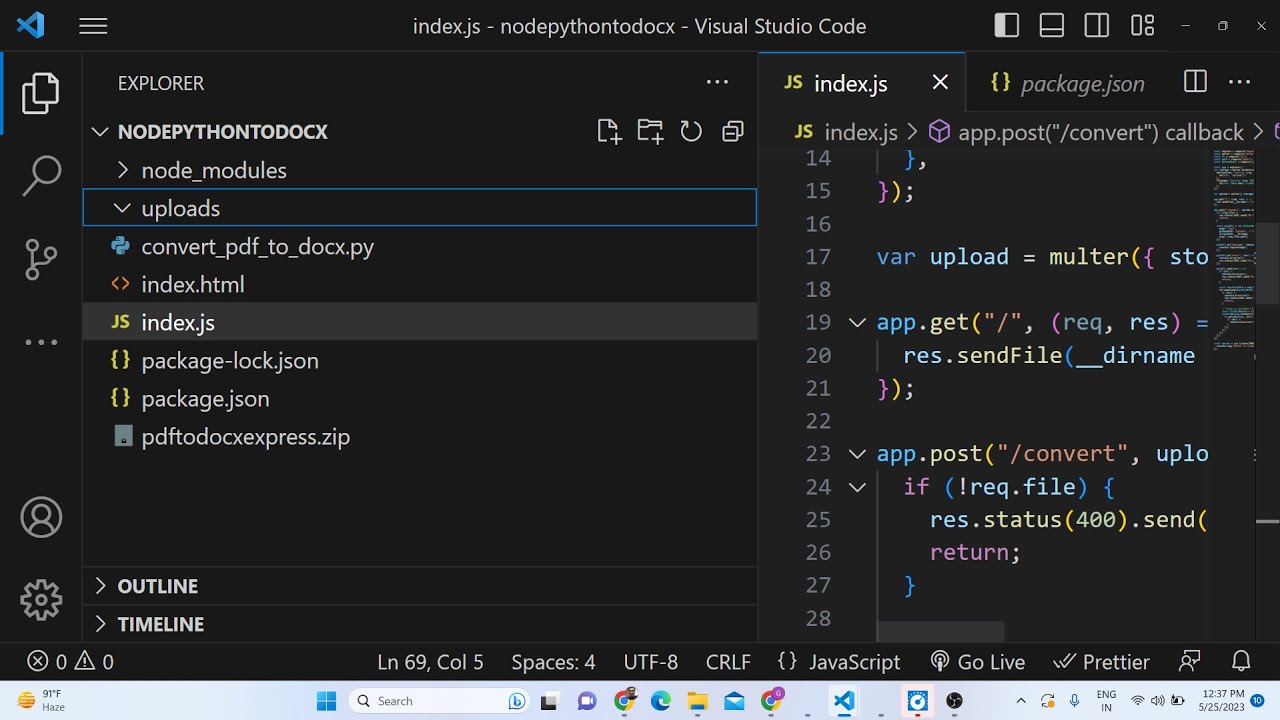
Task: Expand the TIMELINE section
Action: click(x=160, y=624)
